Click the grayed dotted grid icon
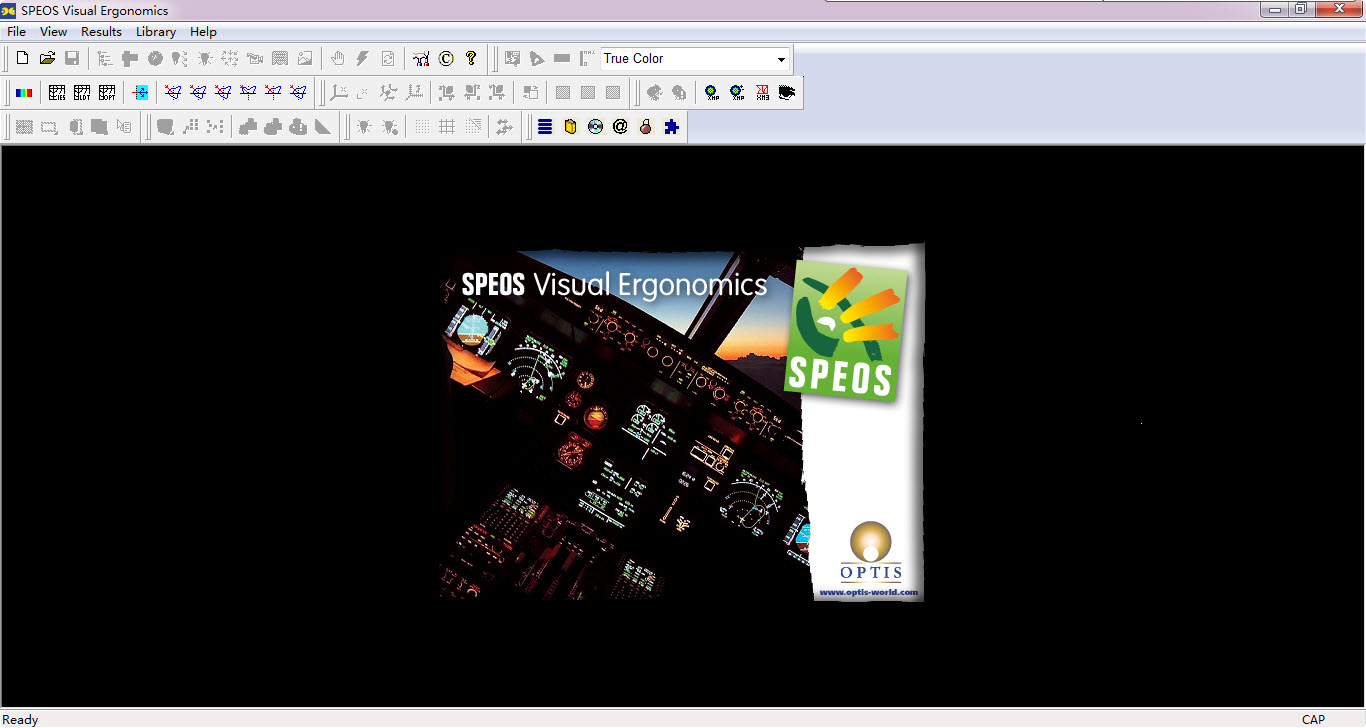Viewport: 1366px width, 728px height. click(x=422, y=127)
